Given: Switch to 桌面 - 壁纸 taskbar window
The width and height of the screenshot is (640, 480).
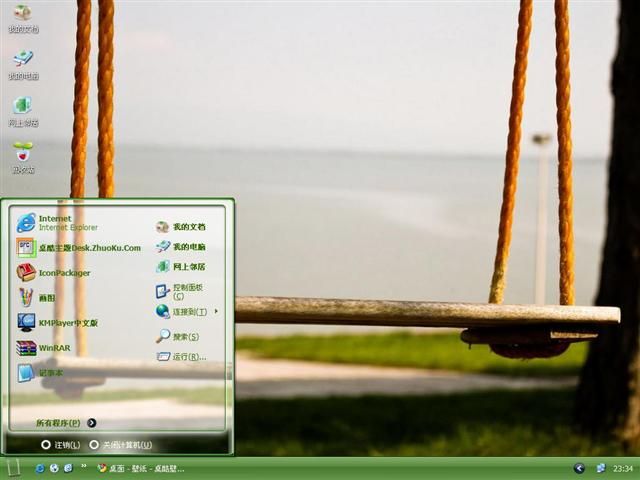Looking at the screenshot, I should pos(140,468).
